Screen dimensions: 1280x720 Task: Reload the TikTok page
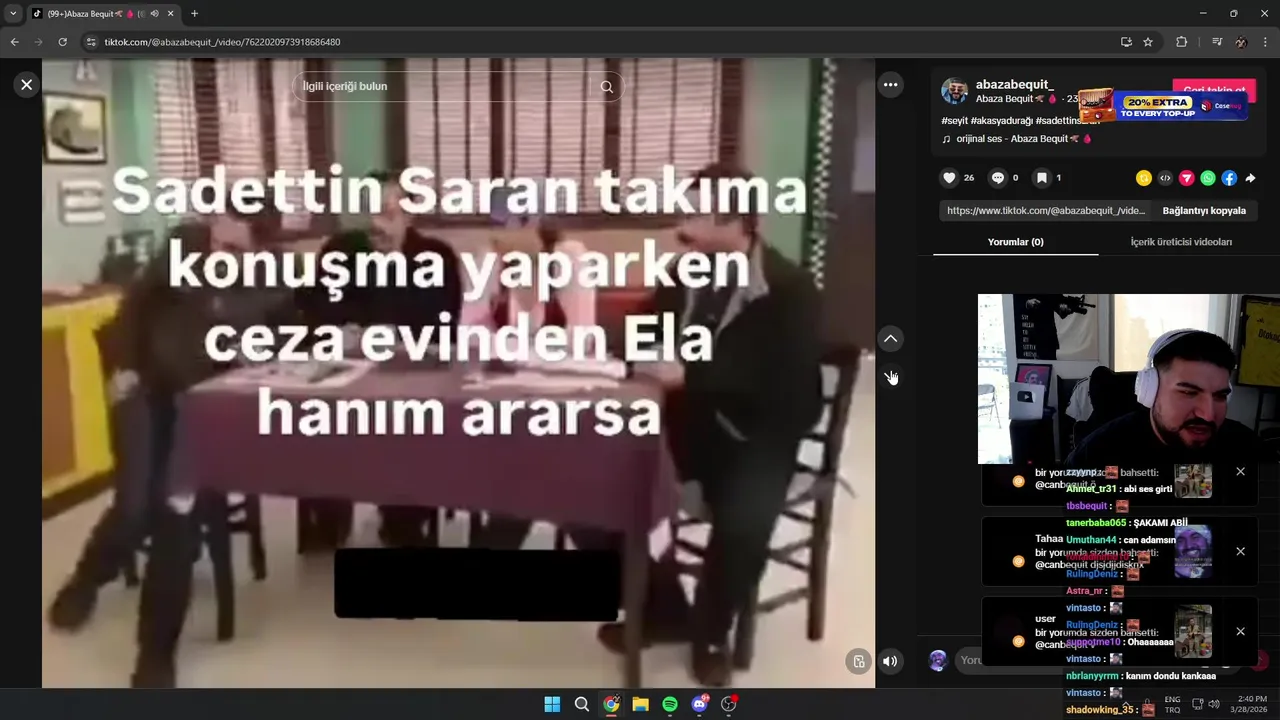tap(62, 42)
